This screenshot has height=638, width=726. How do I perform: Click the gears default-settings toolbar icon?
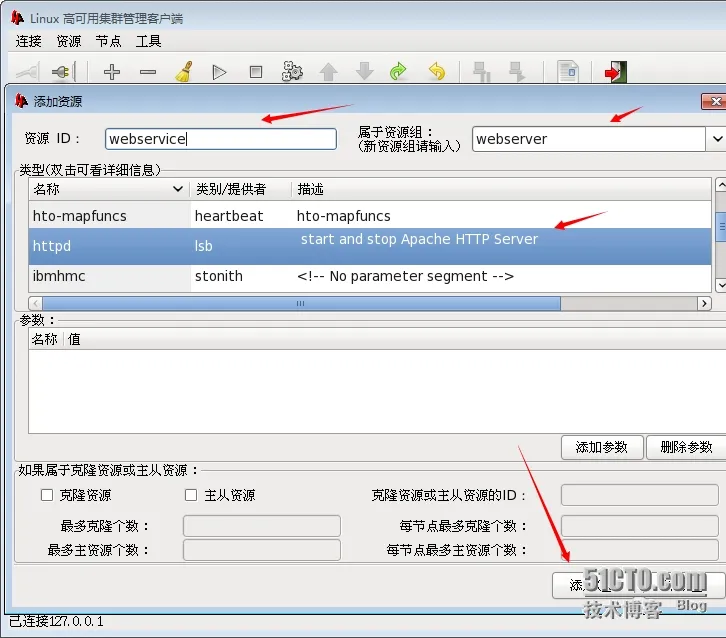point(292,72)
